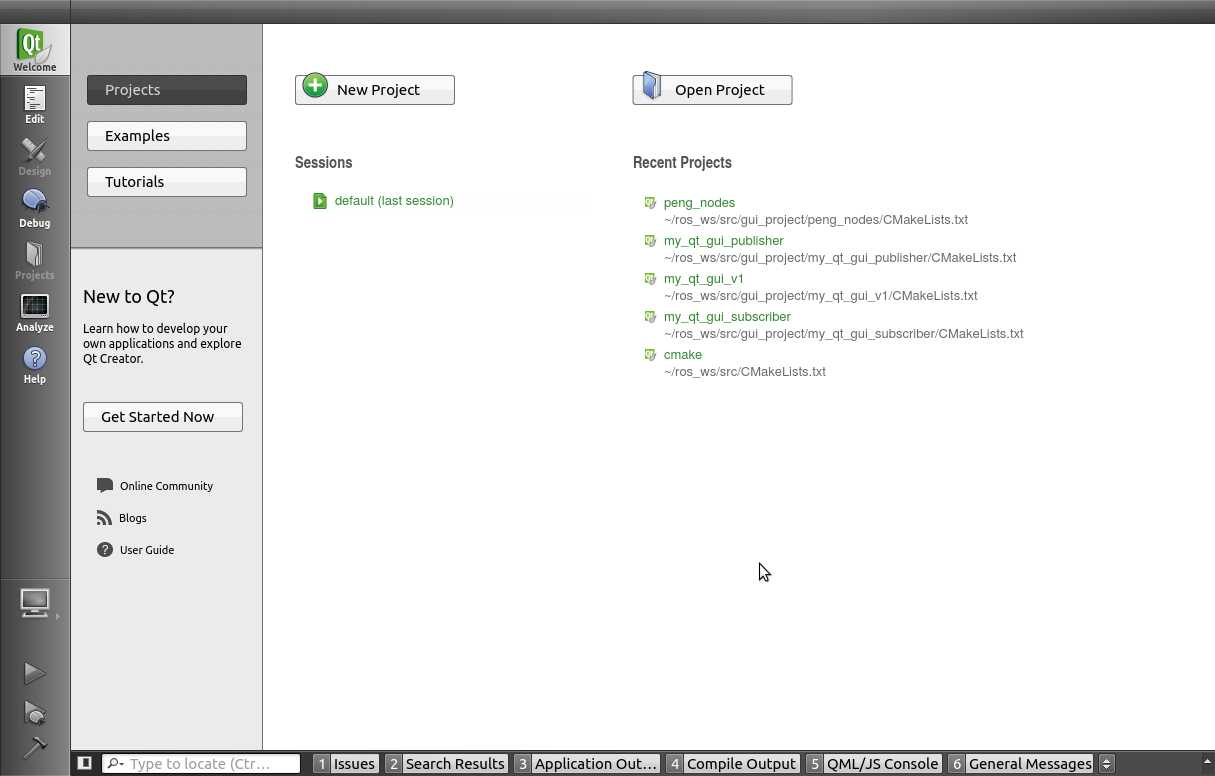Open recent project my_qt_gui_v1

pos(704,279)
